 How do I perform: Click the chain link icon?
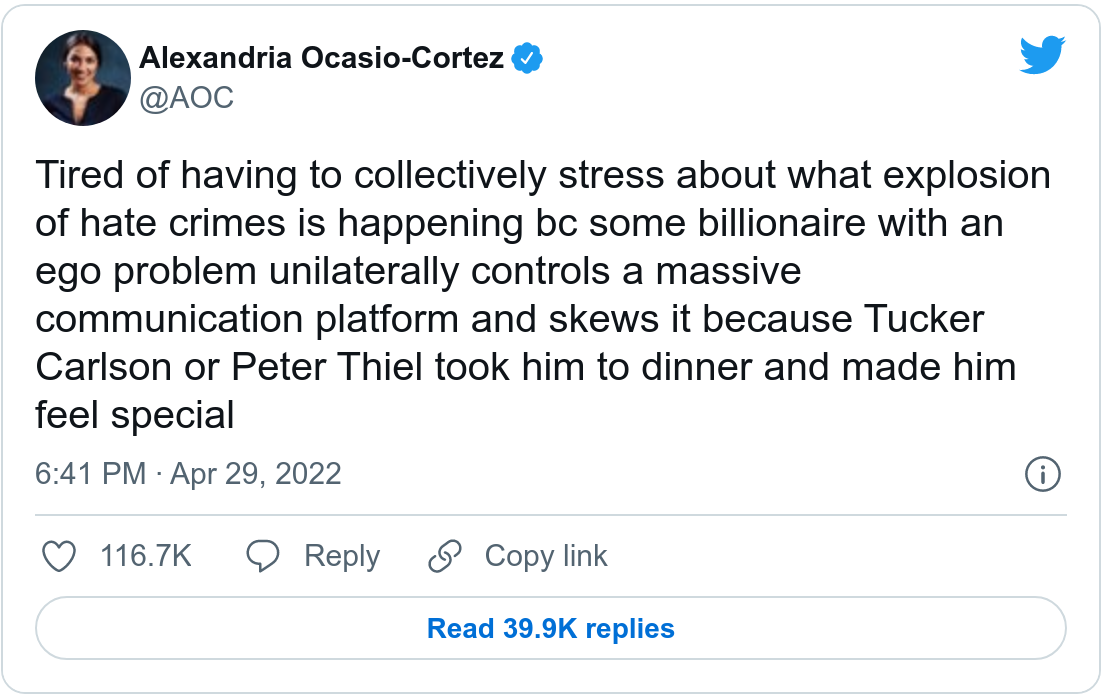[445, 556]
